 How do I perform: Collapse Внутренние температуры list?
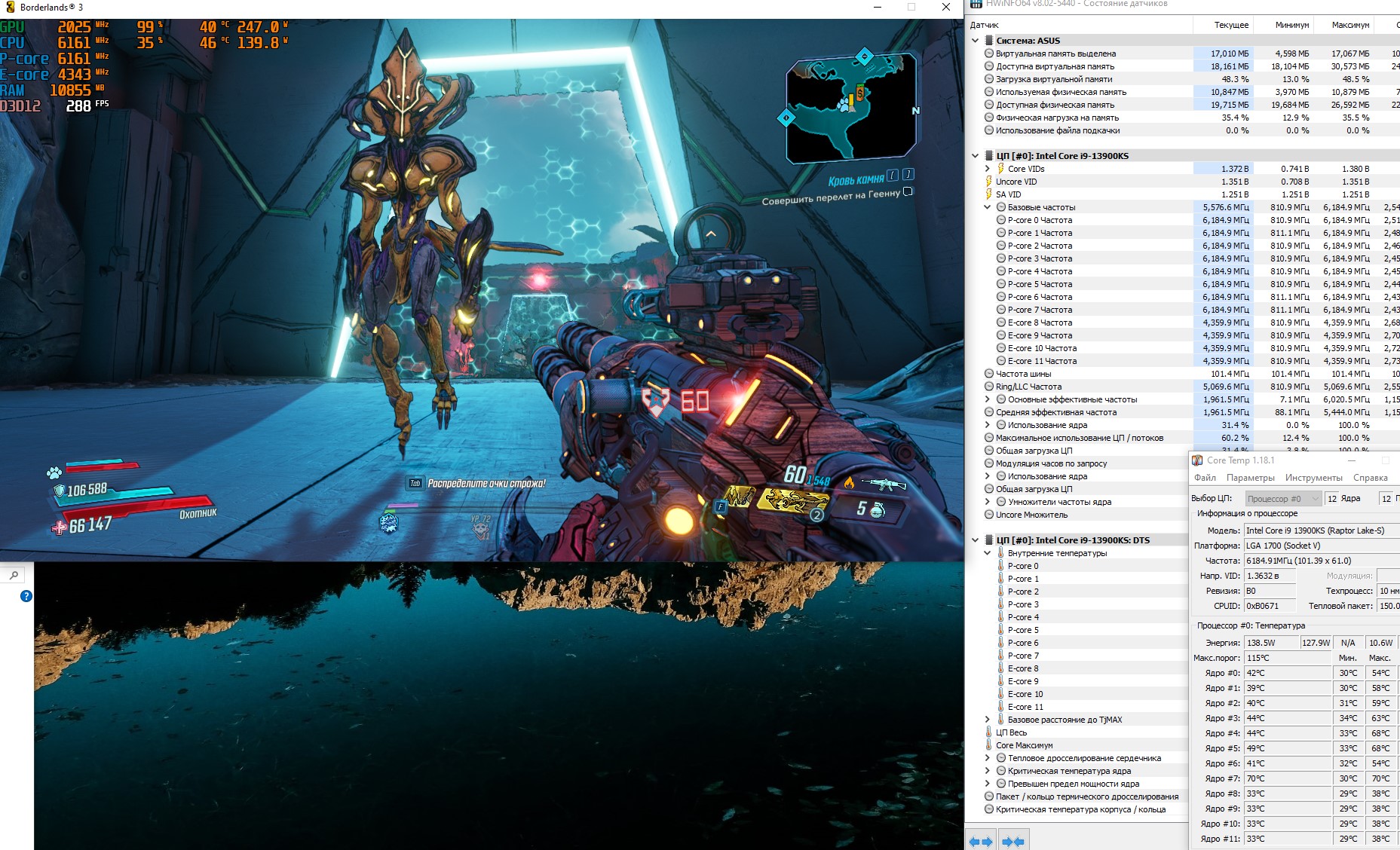(x=987, y=553)
